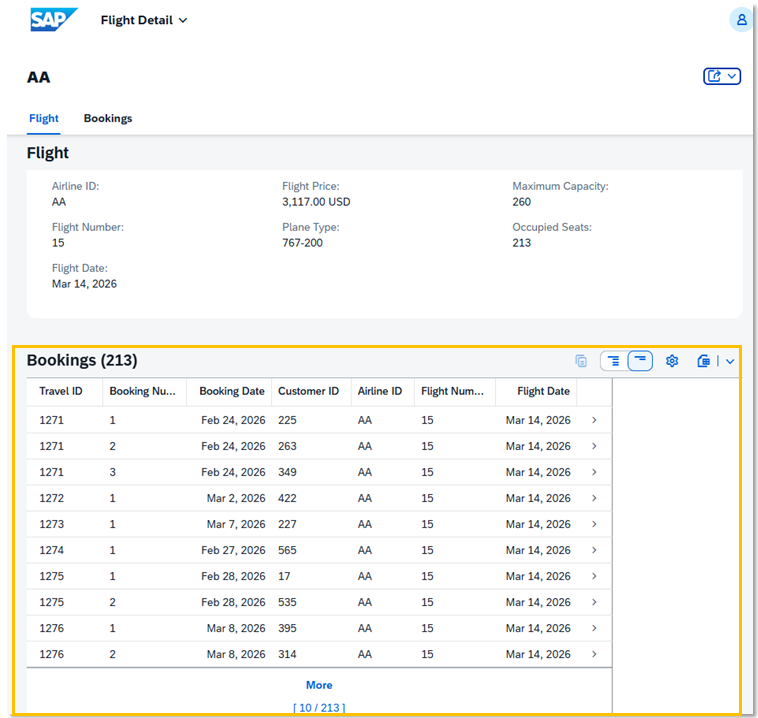Open the user profile avatar
The image size is (758, 718).
point(741,20)
